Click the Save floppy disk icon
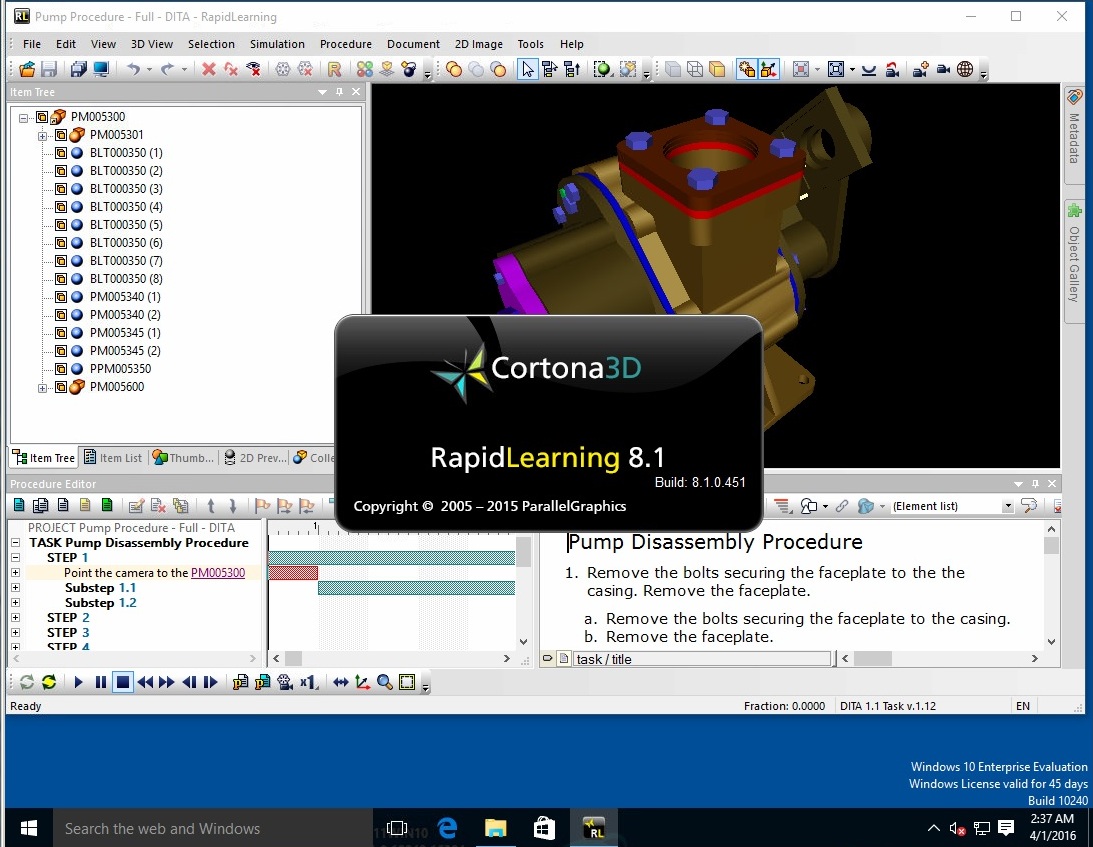 [x=49, y=69]
